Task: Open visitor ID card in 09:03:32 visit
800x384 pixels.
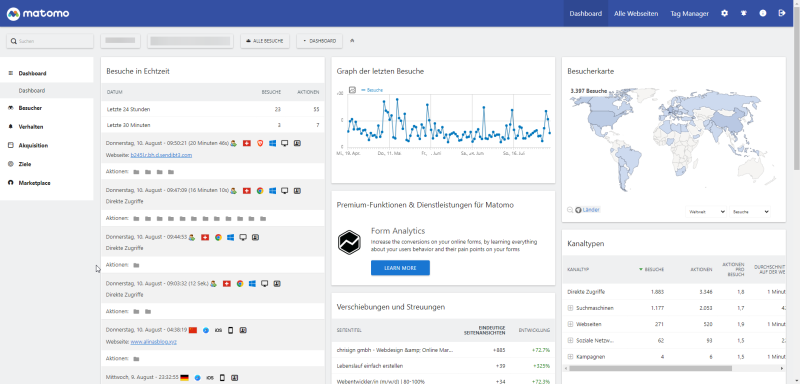Action: click(x=277, y=284)
